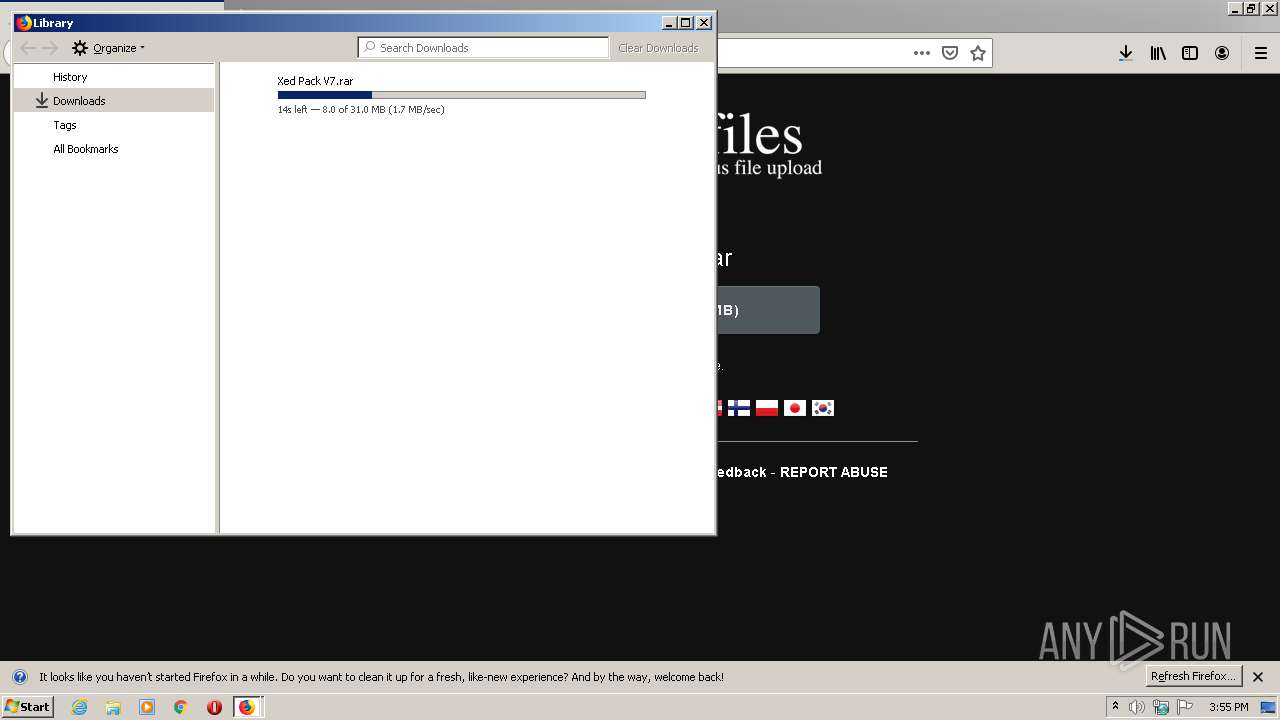The height and width of the screenshot is (720, 1280).
Task: Bookmark this page with star icon
Action: point(978,53)
